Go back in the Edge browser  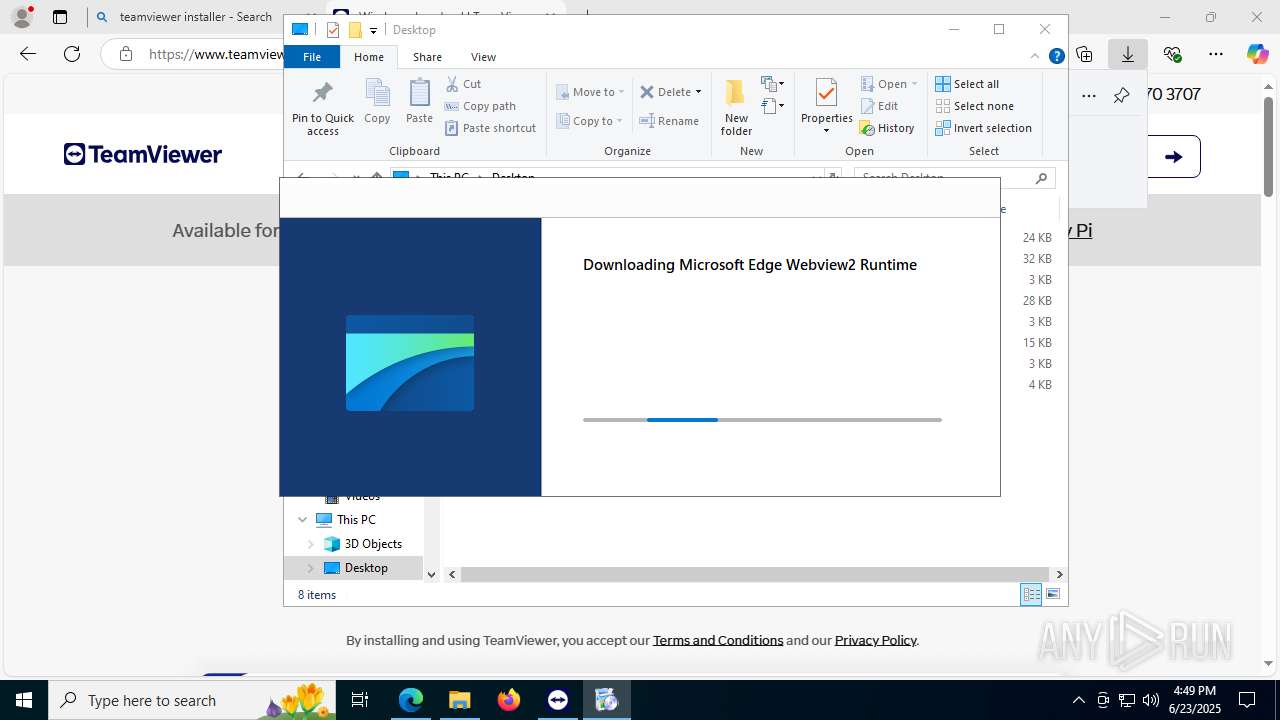tap(28, 54)
